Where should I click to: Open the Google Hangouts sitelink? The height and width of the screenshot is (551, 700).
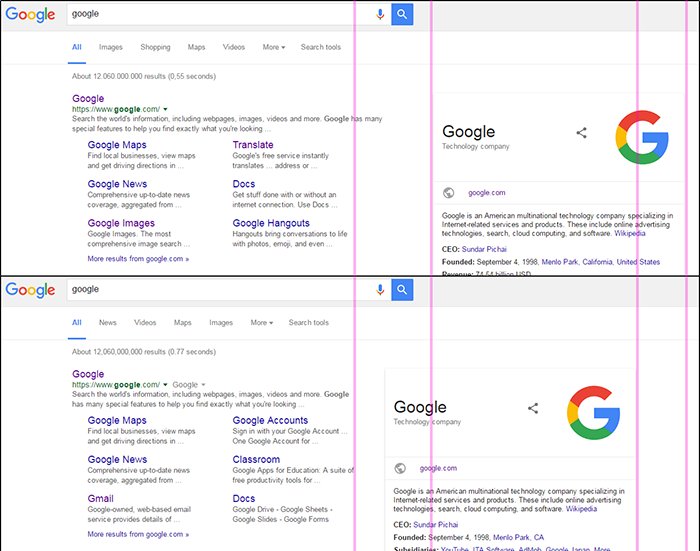coord(271,223)
